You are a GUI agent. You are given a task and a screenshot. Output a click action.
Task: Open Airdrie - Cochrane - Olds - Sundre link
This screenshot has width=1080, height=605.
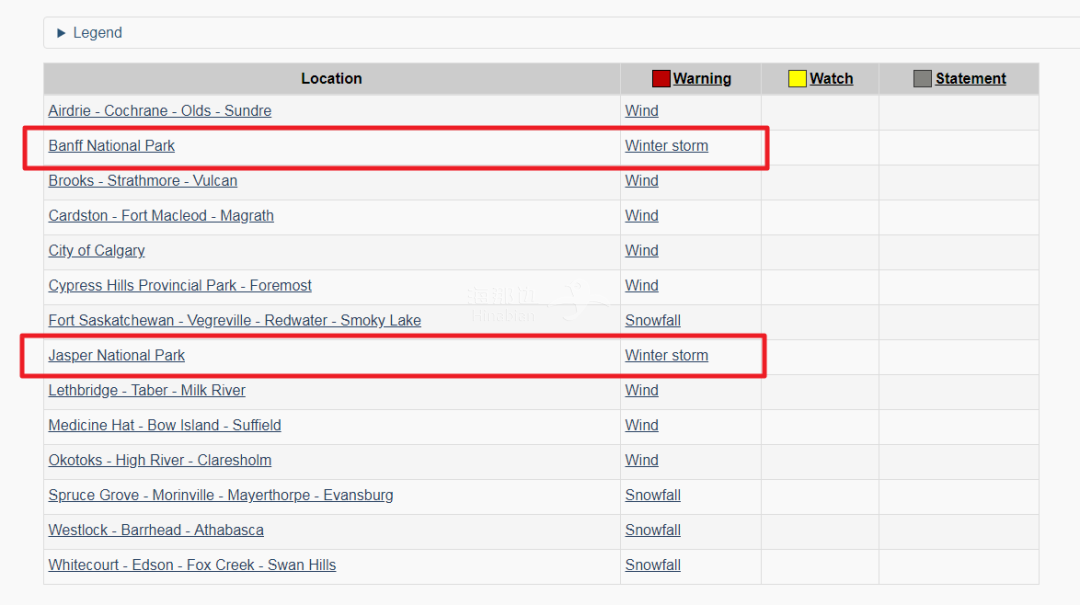click(x=160, y=111)
